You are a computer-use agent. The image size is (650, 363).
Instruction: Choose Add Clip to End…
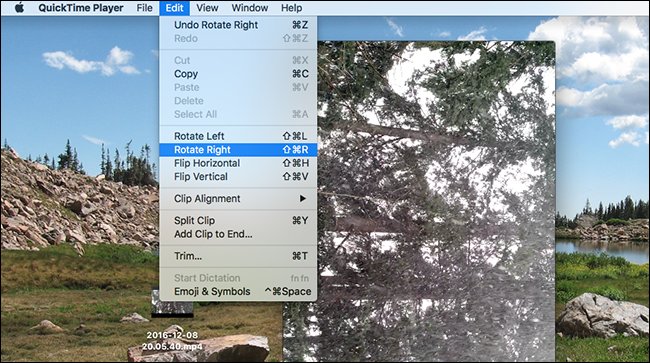[238, 234]
